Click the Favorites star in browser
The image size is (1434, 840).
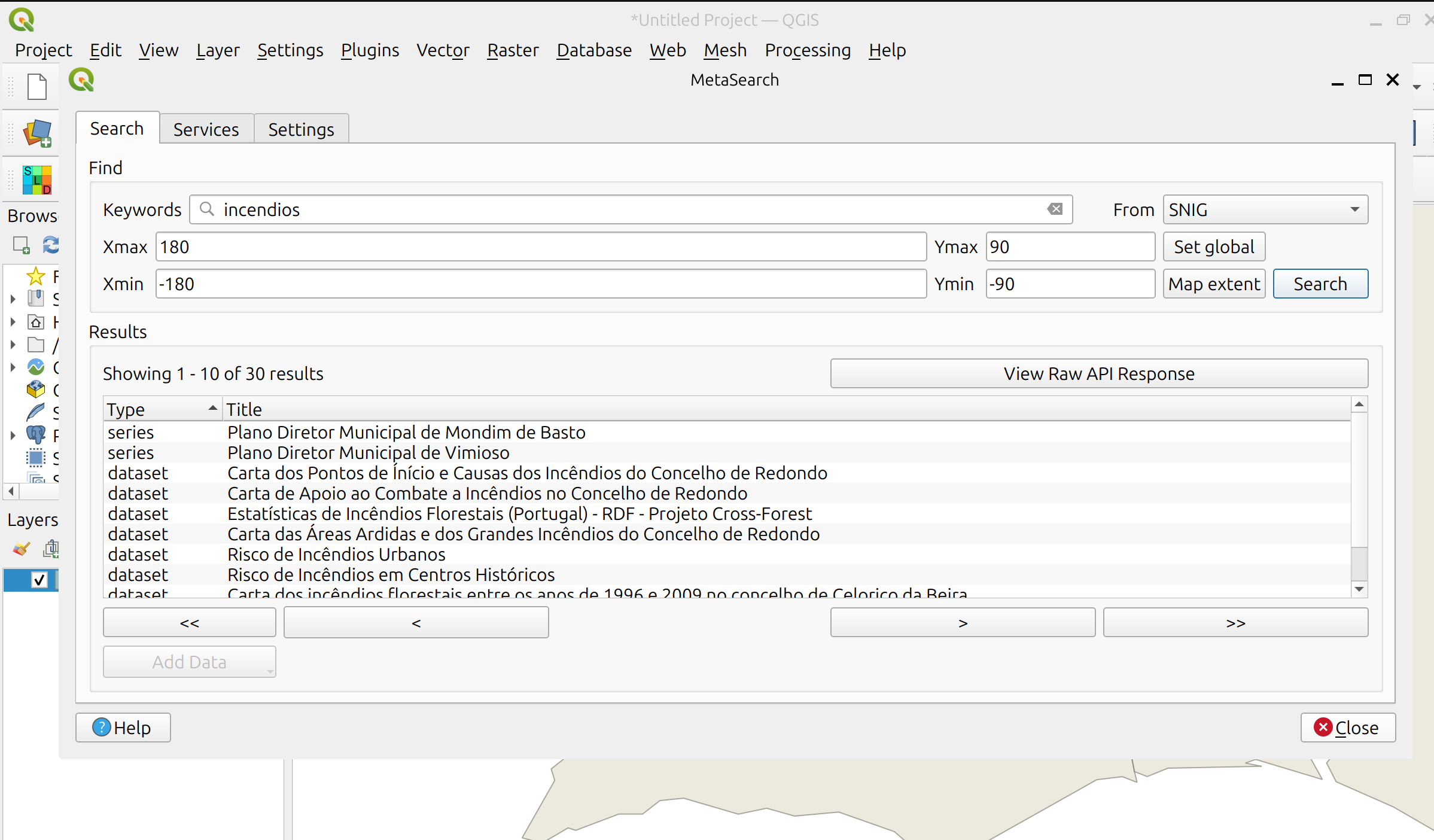pos(36,276)
